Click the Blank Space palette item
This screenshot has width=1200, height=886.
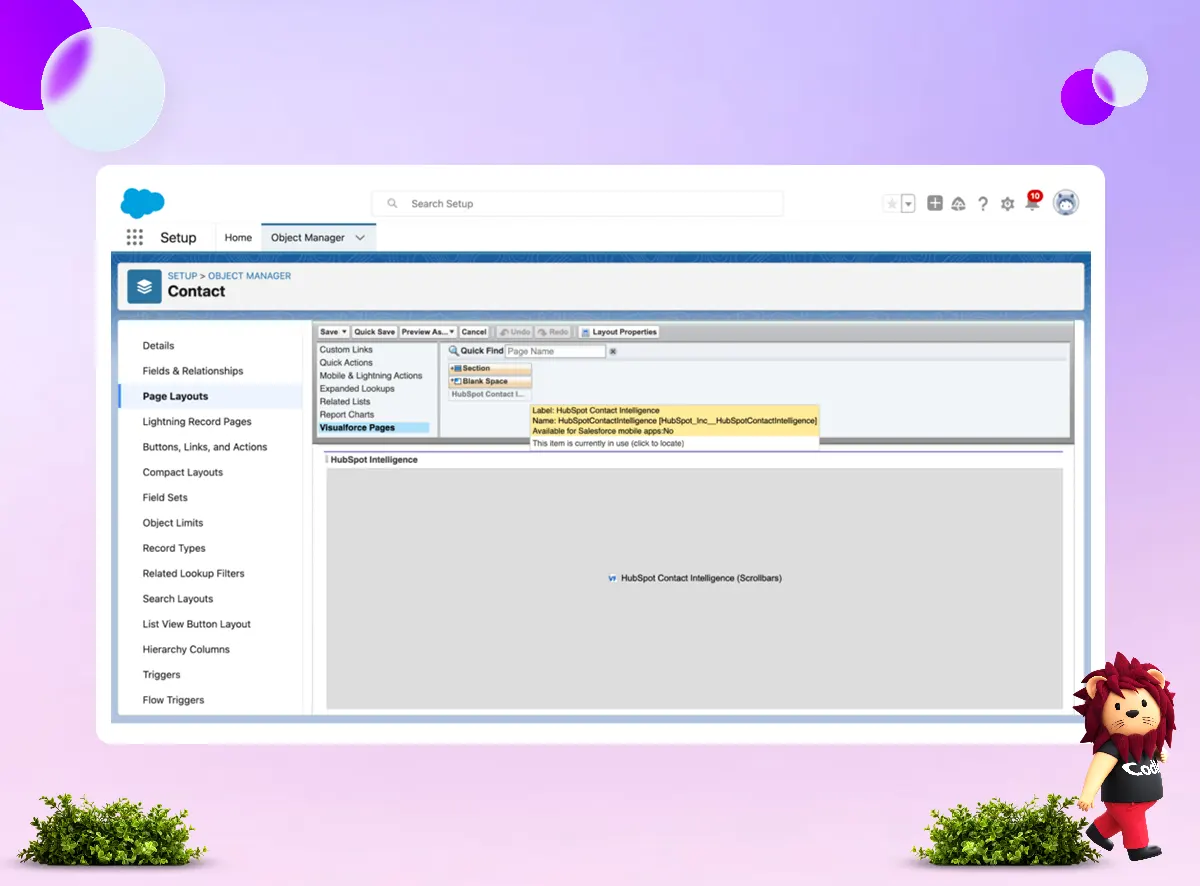coord(490,382)
